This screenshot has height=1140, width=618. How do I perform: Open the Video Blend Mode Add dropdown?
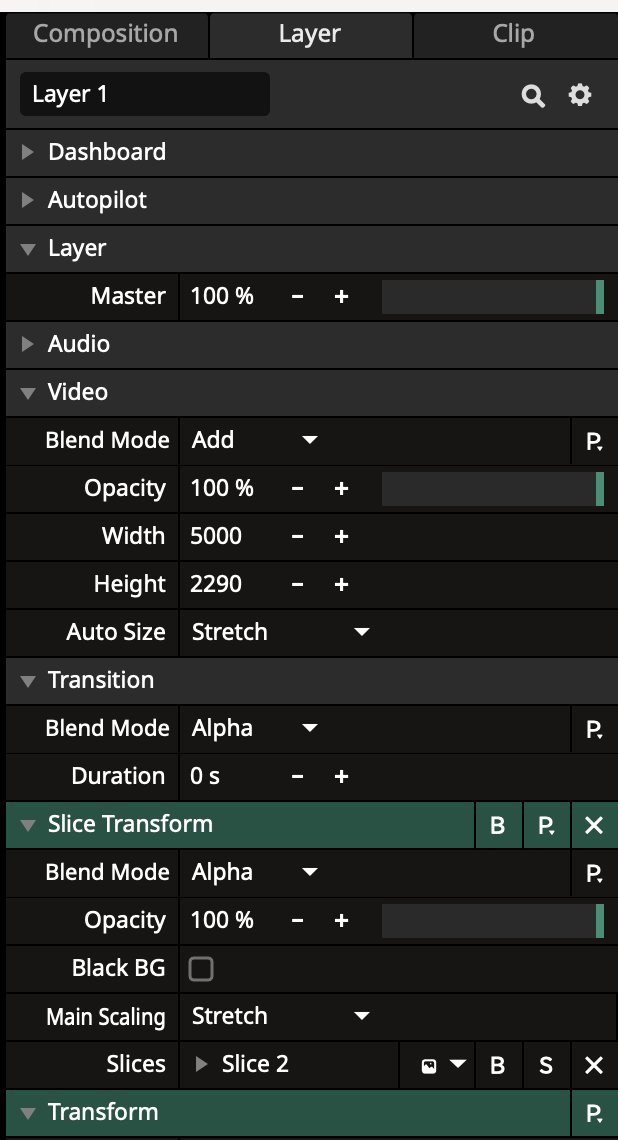click(255, 440)
